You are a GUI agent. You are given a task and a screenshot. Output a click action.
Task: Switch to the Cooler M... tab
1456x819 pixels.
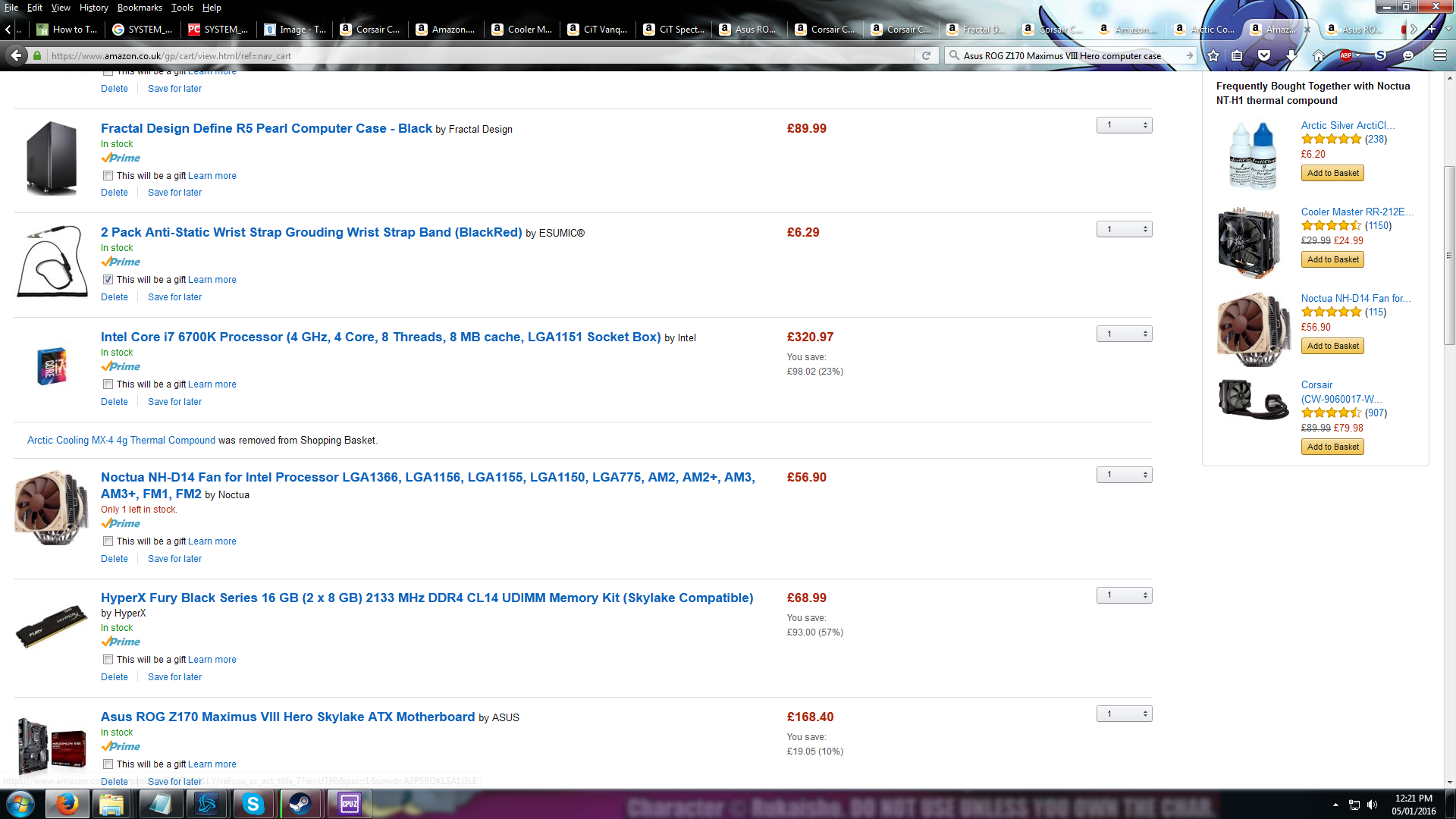pyautogui.click(x=522, y=30)
